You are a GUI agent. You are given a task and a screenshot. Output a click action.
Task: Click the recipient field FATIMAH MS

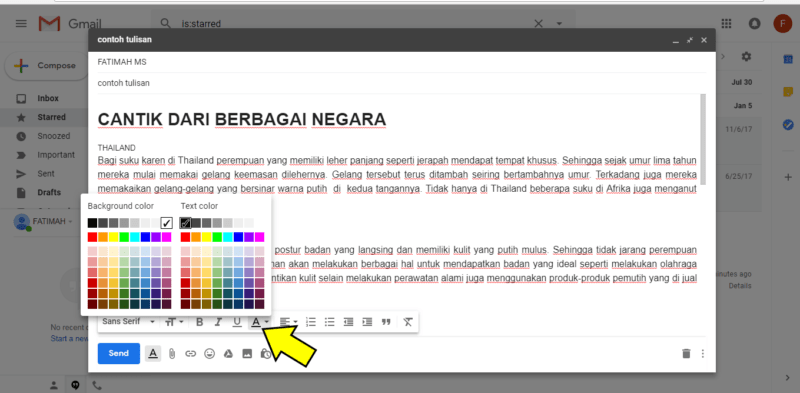pos(402,62)
